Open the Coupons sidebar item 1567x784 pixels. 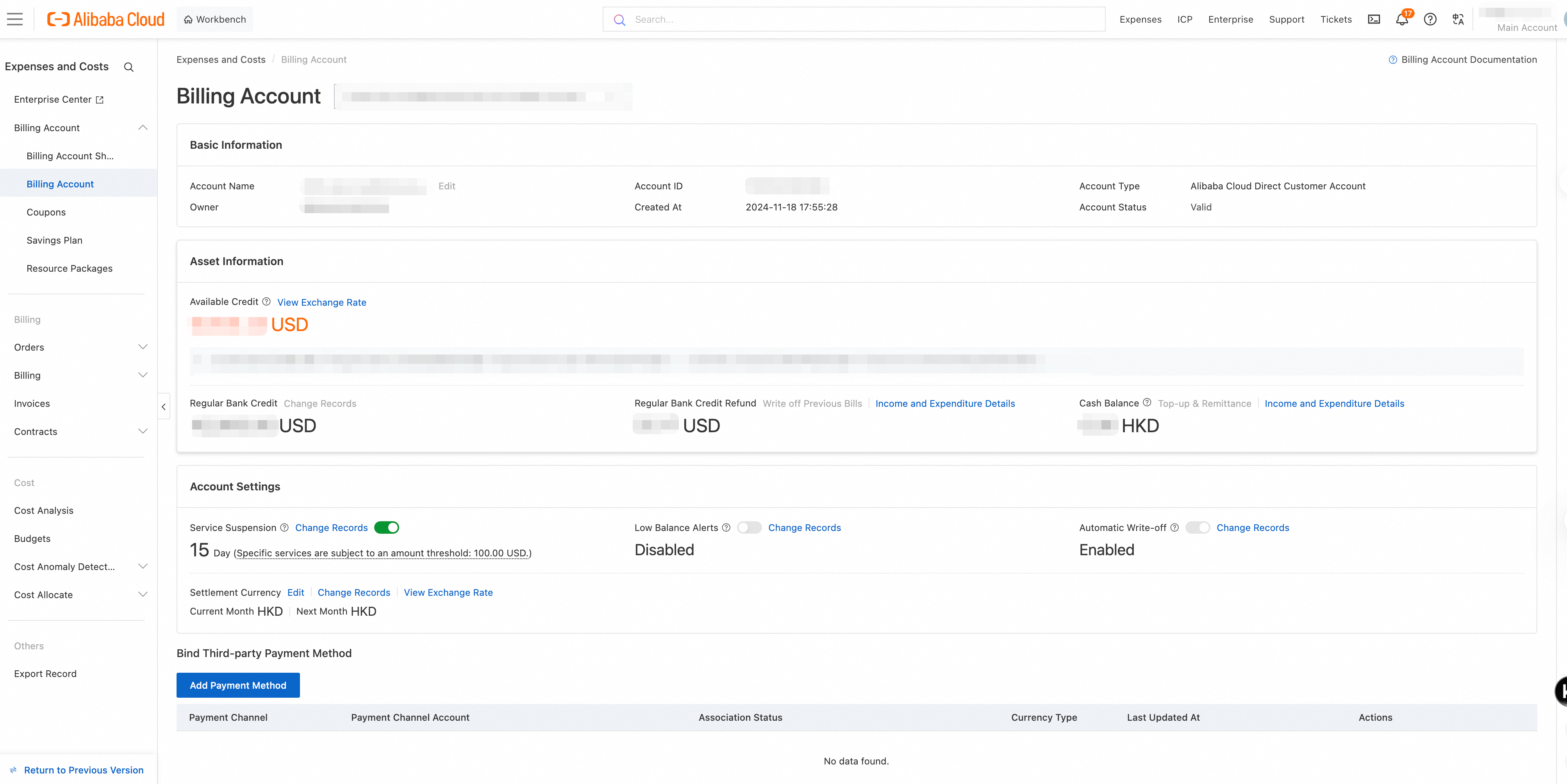[x=46, y=212]
